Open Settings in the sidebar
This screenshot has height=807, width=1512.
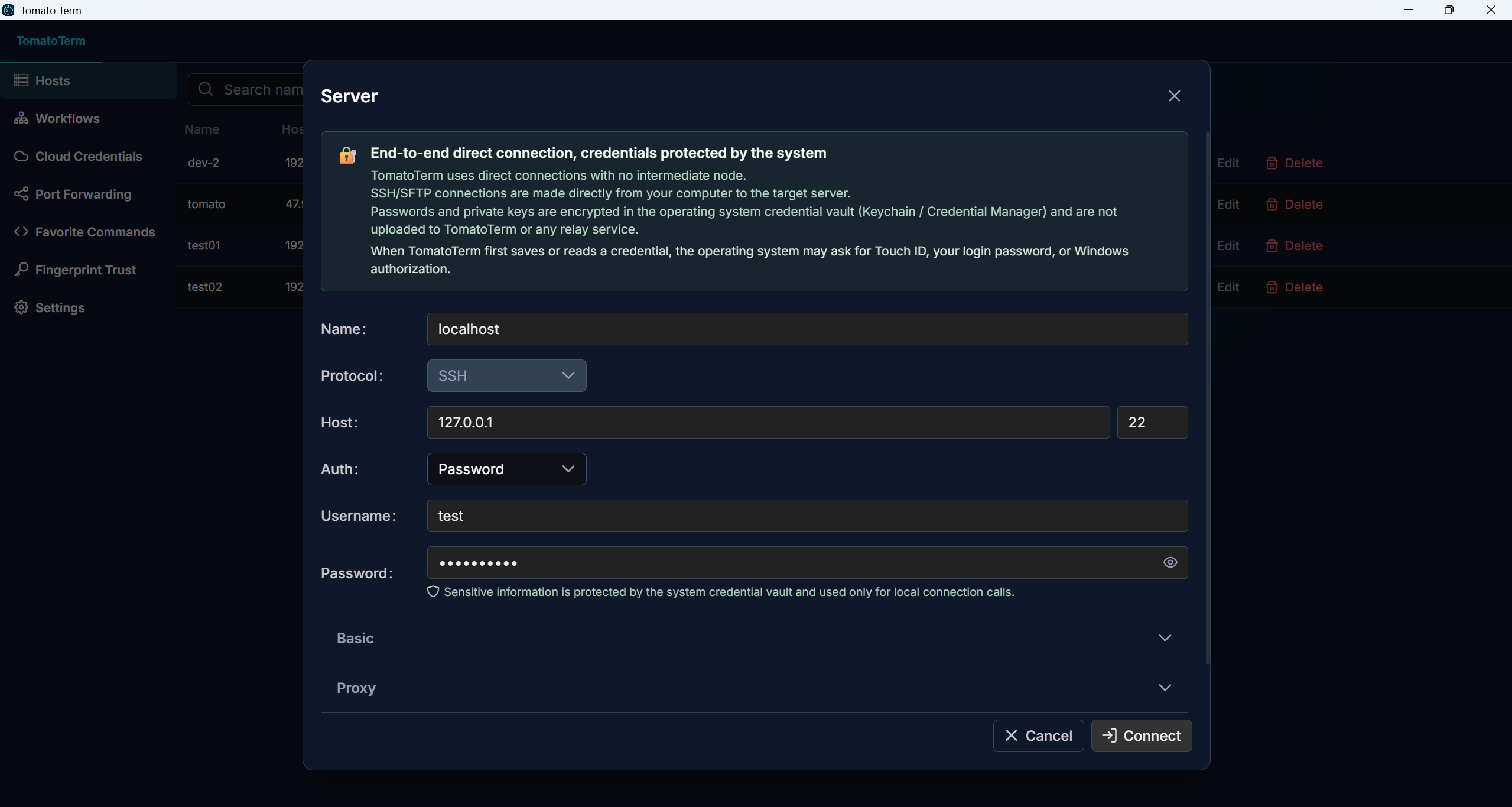point(89,307)
